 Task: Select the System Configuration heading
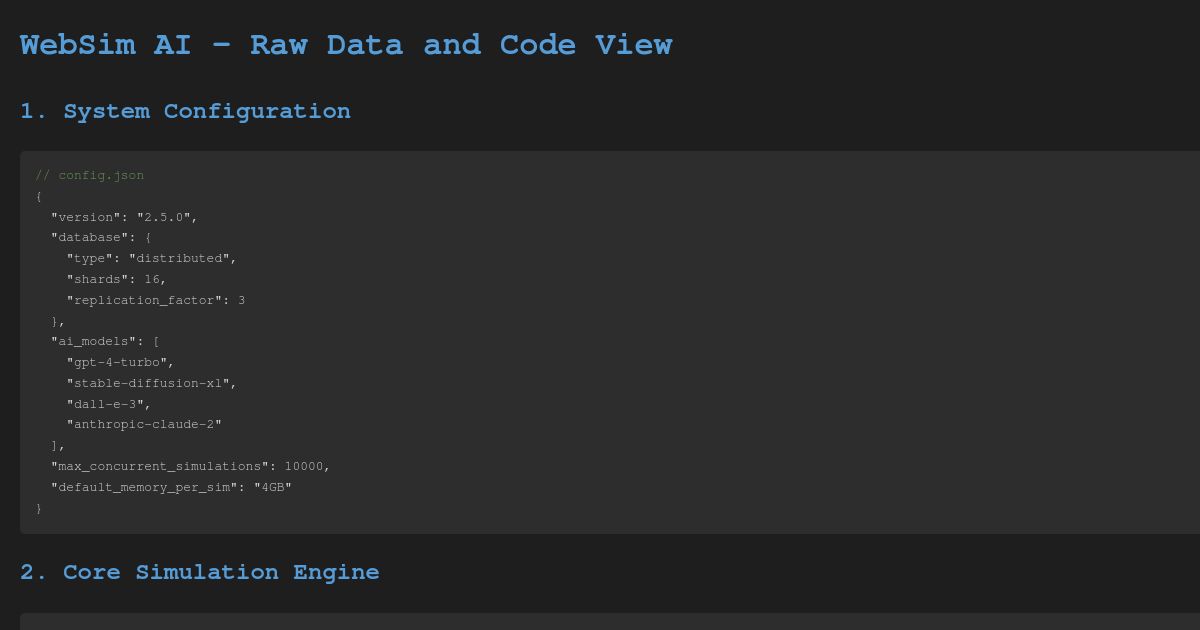point(185,111)
